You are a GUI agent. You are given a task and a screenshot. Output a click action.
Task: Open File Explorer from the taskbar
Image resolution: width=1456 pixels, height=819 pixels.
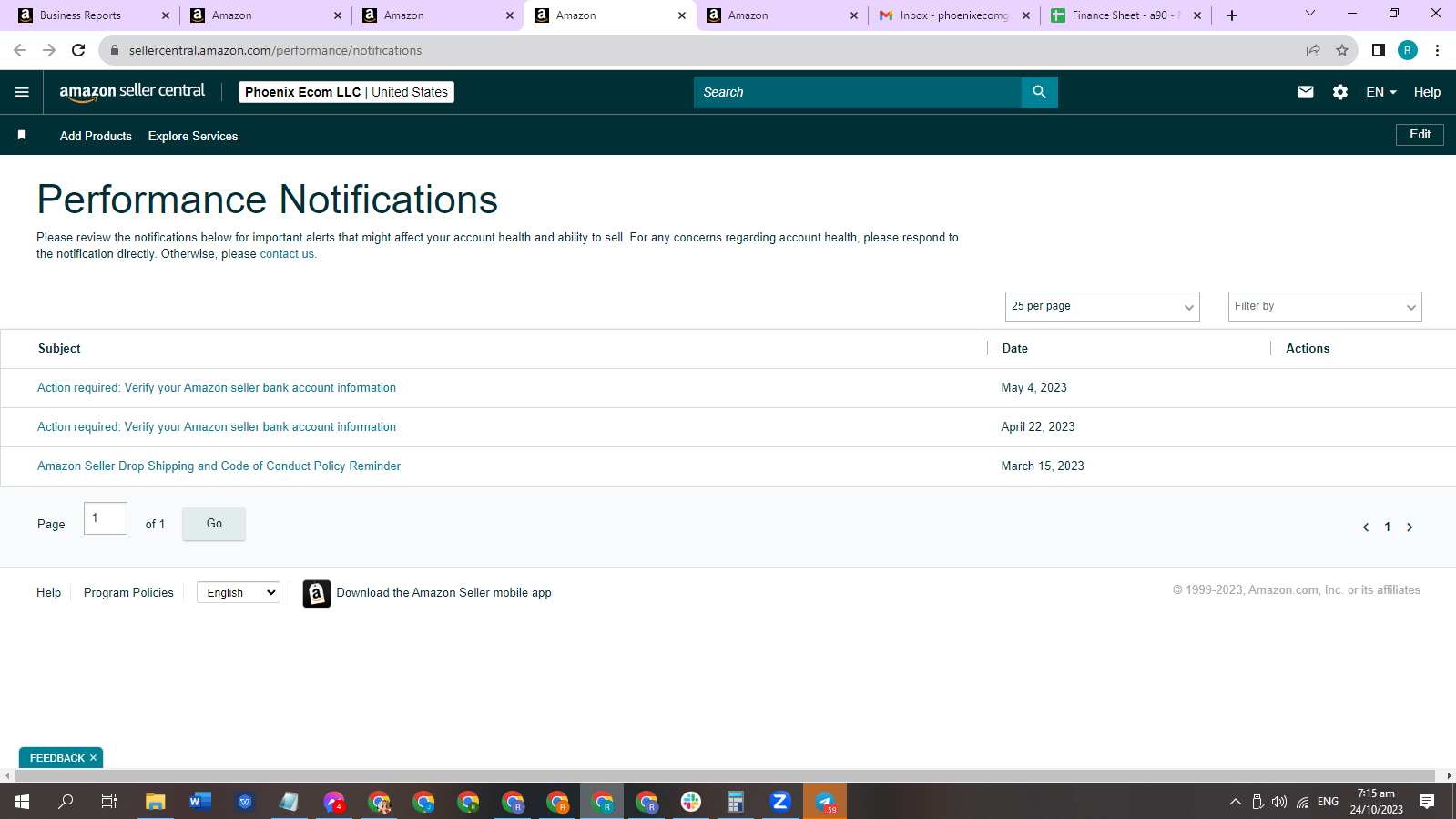click(156, 802)
